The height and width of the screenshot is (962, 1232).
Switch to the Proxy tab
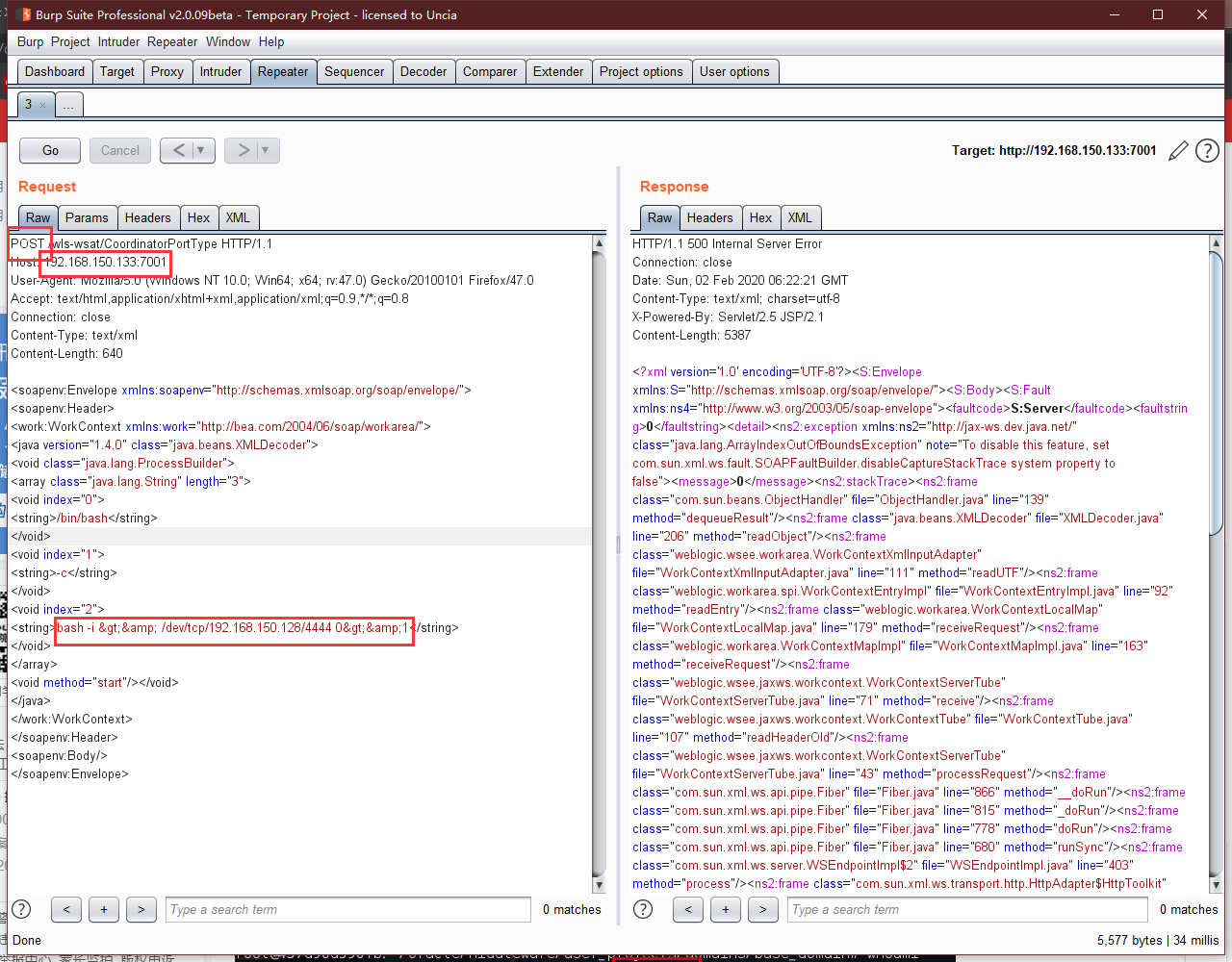point(167,71)
